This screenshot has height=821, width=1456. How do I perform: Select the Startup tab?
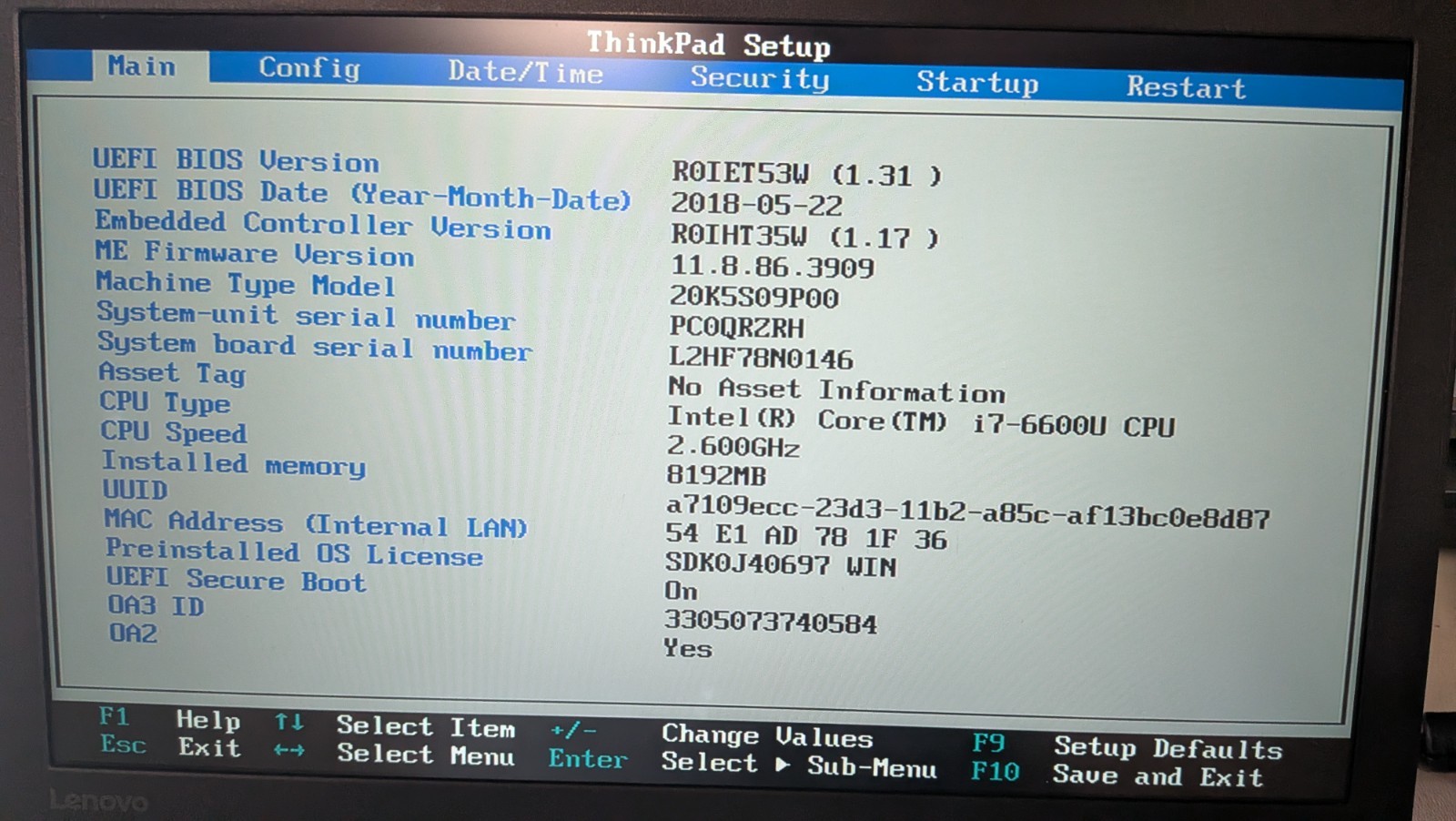point(977,82)
